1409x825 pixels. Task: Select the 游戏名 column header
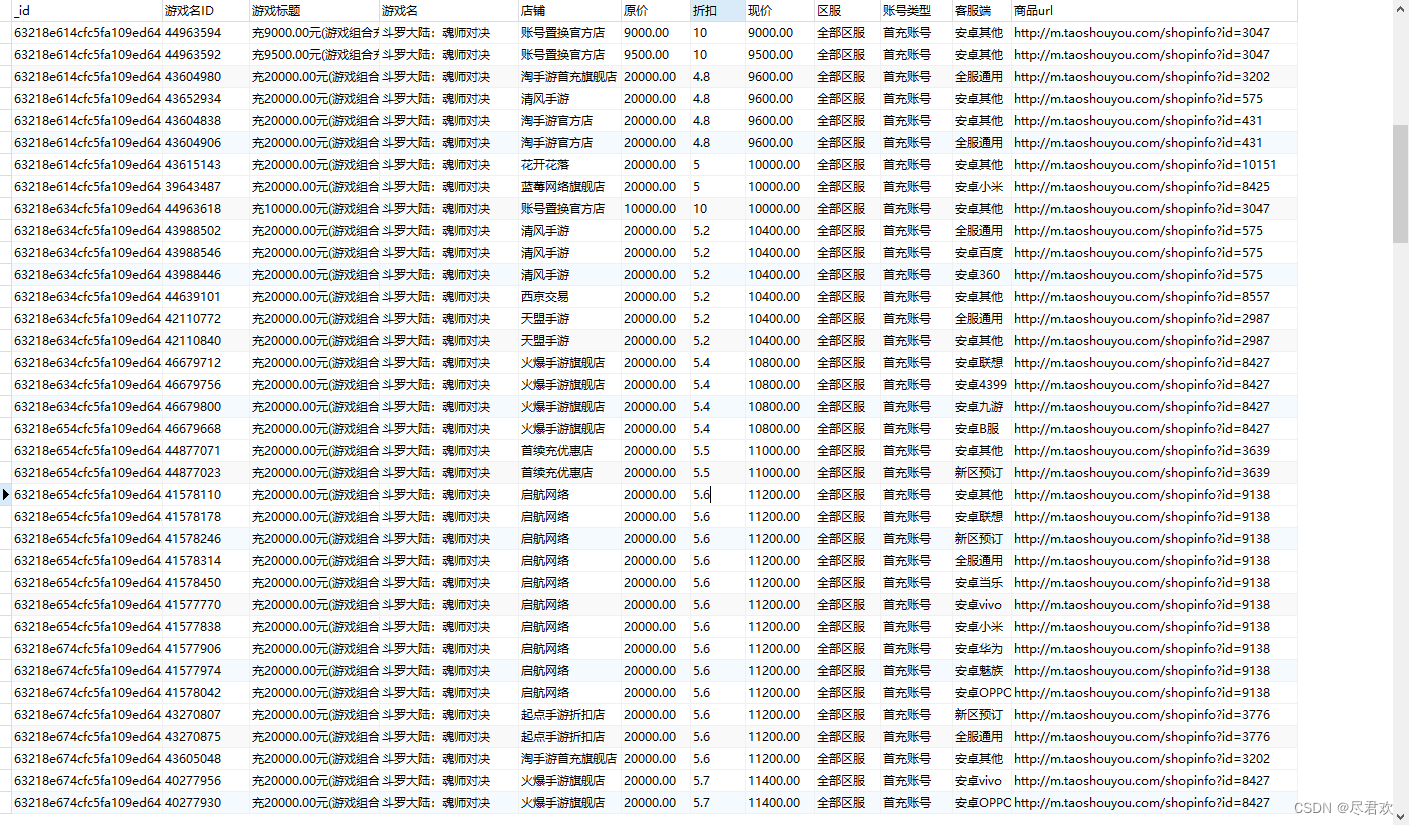pos(449,11)
